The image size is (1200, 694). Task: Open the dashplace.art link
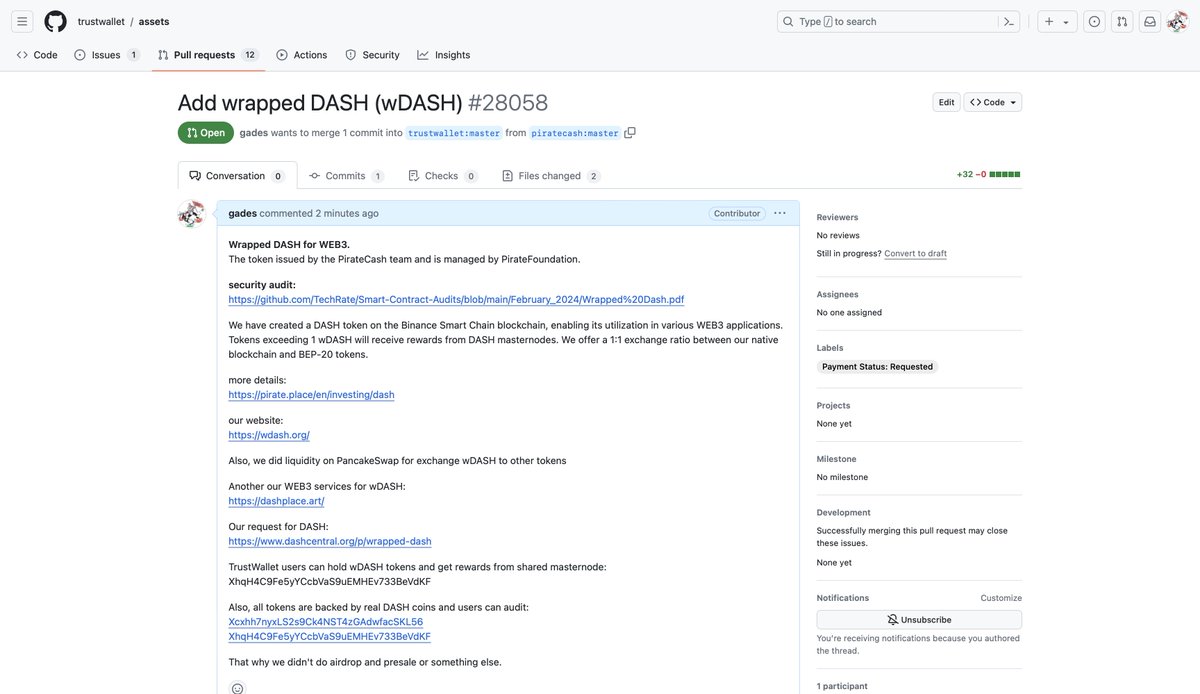point(276,500)
